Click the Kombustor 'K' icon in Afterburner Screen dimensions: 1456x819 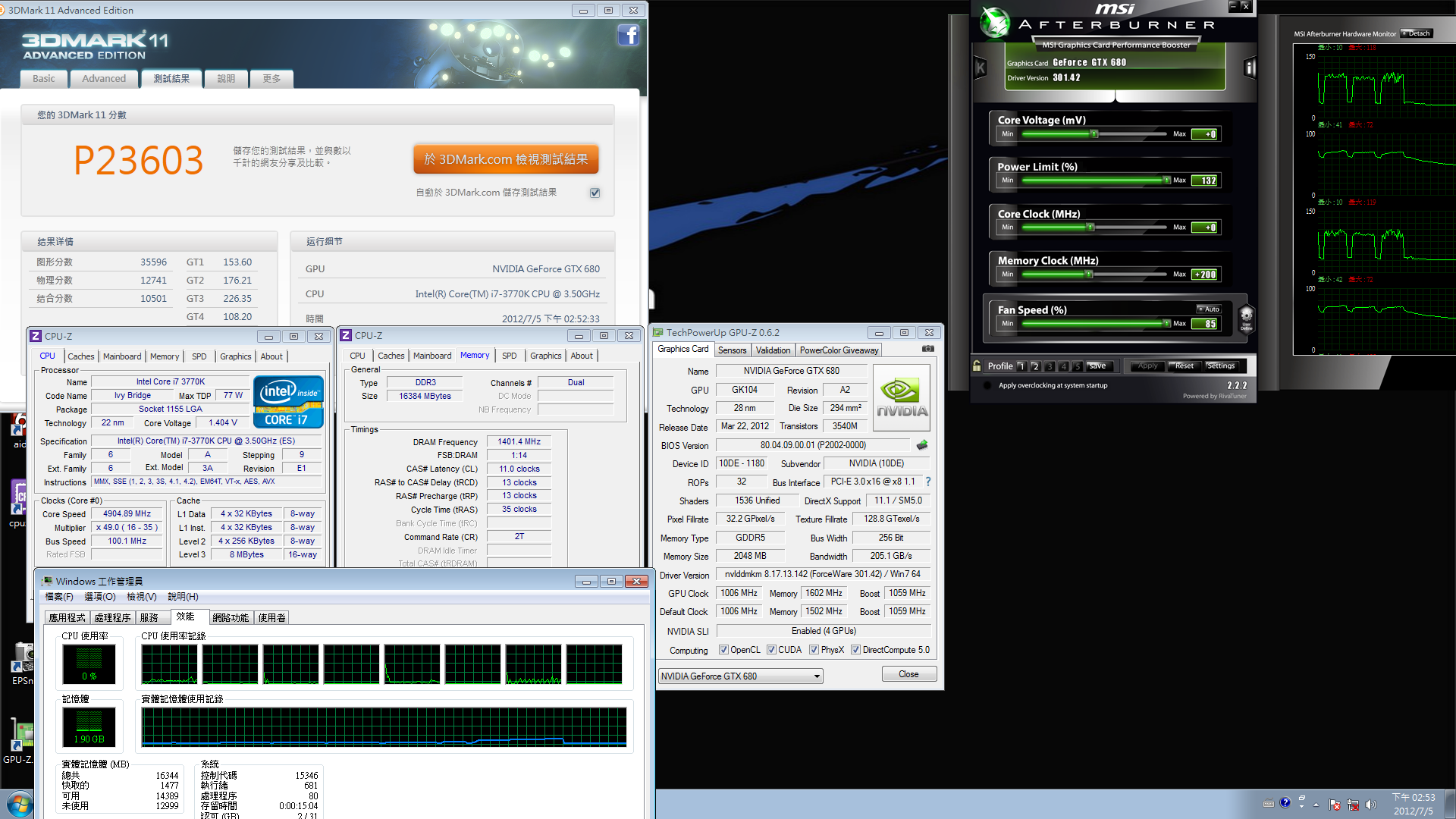981,68
